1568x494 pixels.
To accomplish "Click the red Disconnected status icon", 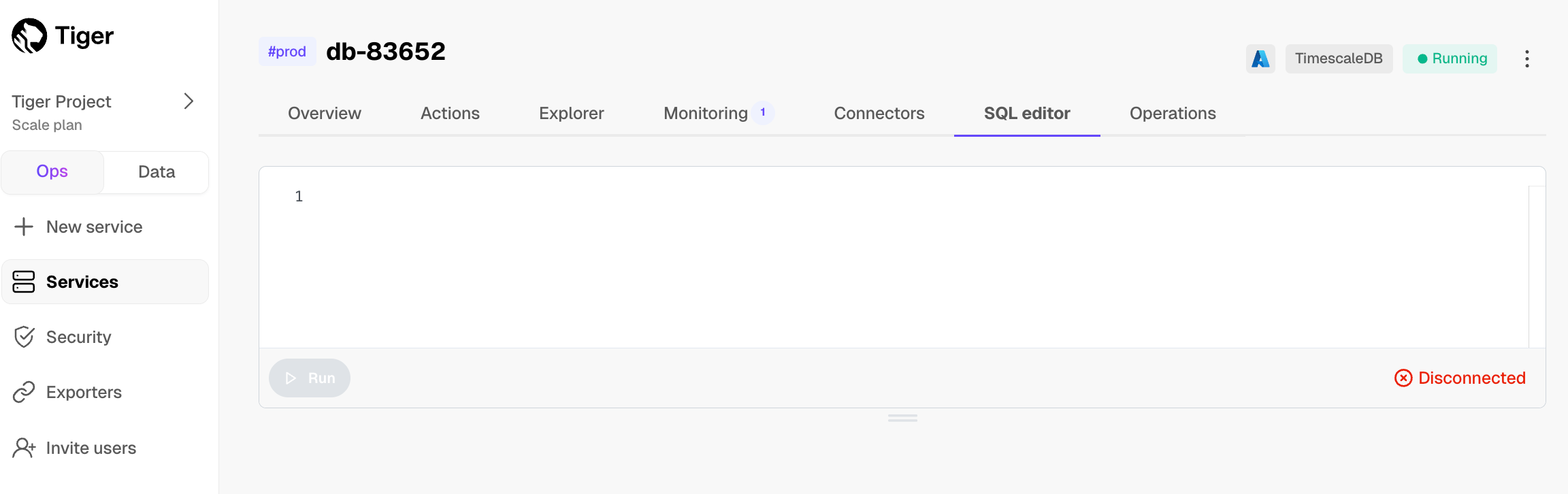I will pos(1403,378).
